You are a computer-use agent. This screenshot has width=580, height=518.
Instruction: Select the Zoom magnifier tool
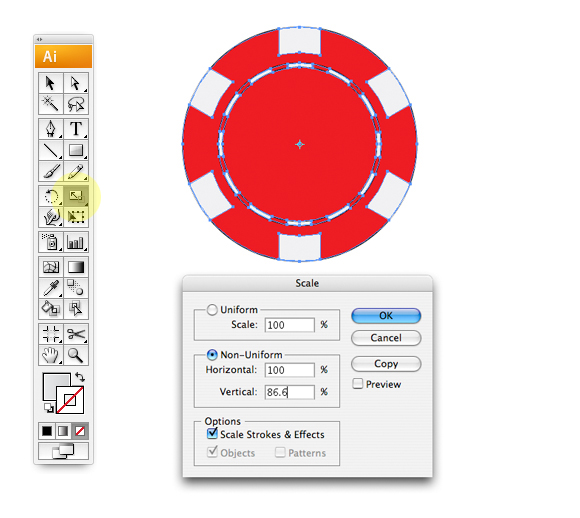(x=76, y=355)
